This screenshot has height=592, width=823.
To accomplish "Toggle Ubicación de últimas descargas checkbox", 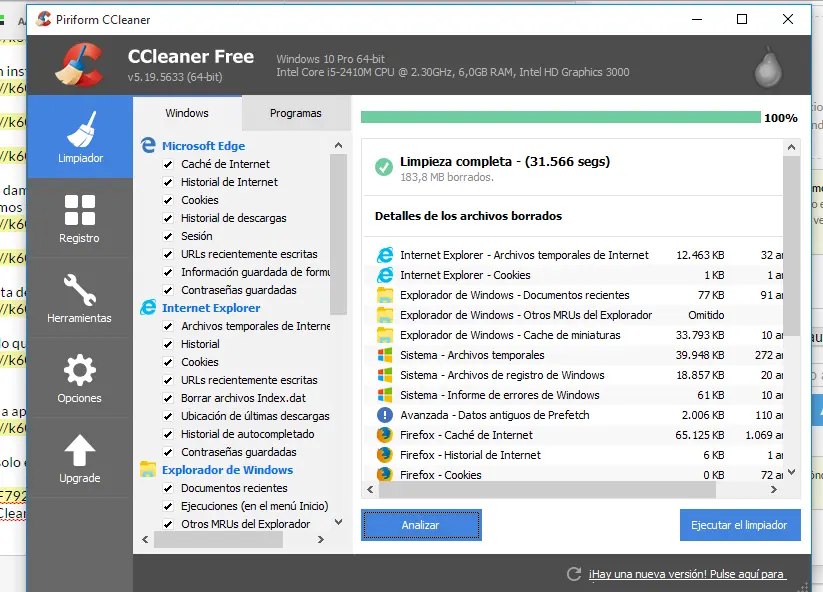I will (168, 416).
